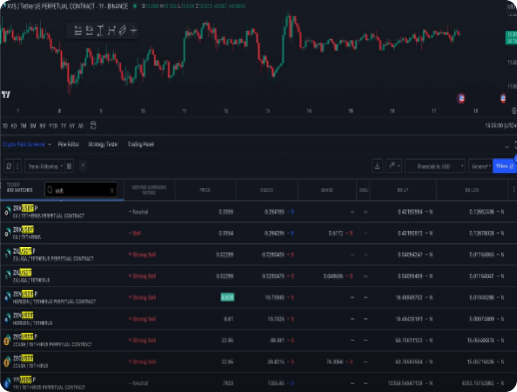Click the highlighted green price cell for ZENUSDT.P
Viewport: 517px width, 392px height.
coord(227,297)
